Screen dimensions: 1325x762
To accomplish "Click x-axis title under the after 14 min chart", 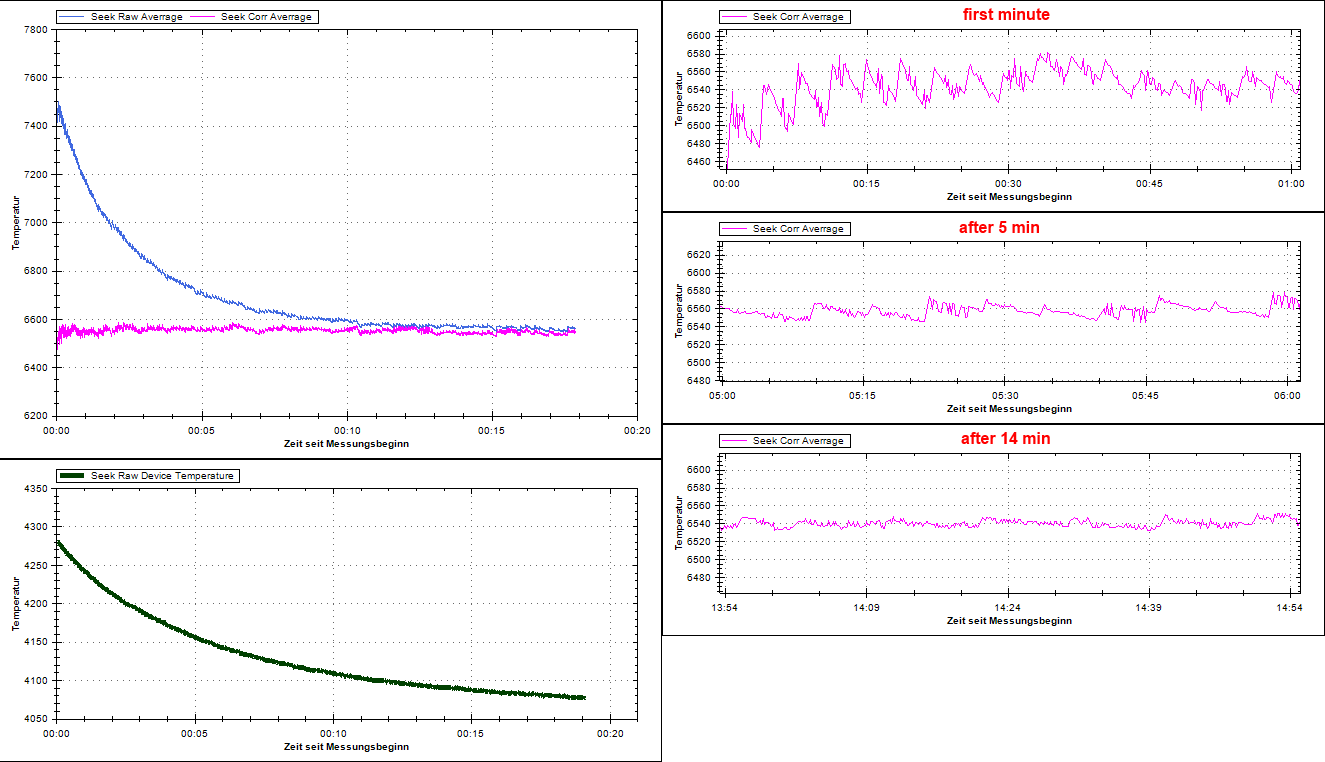I will click(x=1009, y=620).
